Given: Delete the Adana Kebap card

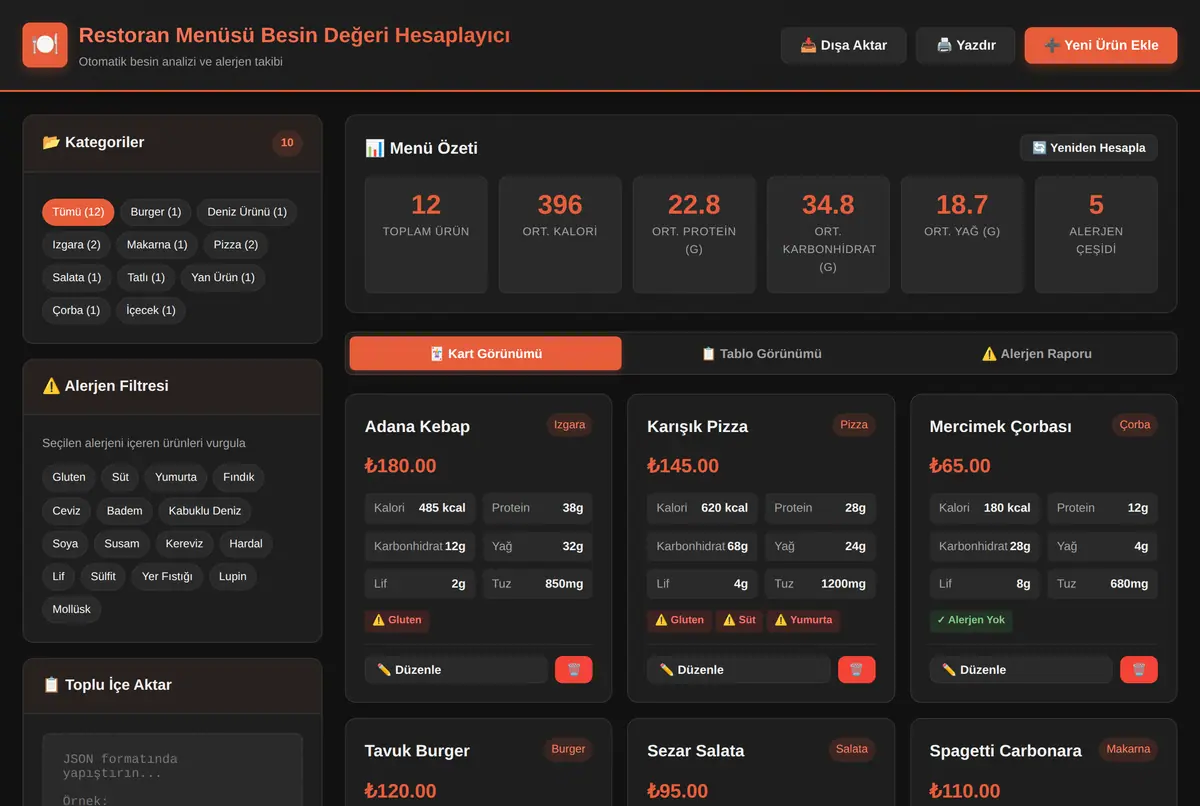Looking at the screenshot, I should pyautogui.click(x=573, y=670).
